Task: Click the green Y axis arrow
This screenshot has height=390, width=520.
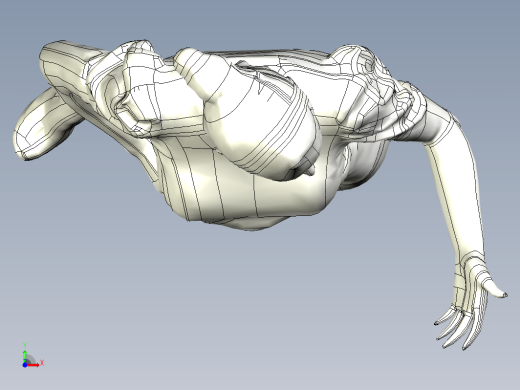Action: [25, 356]
